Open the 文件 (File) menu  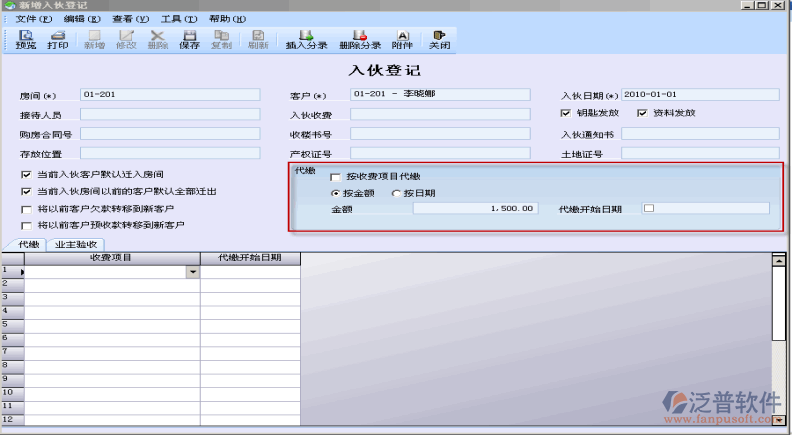tap(33, 19)
